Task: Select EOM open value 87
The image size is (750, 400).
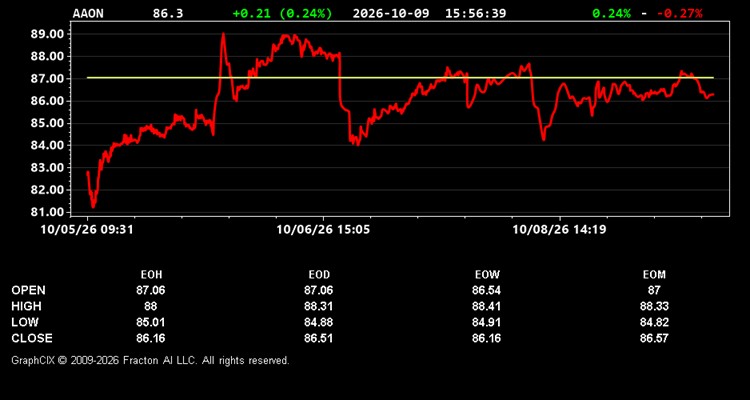Action: coord(654,290)
